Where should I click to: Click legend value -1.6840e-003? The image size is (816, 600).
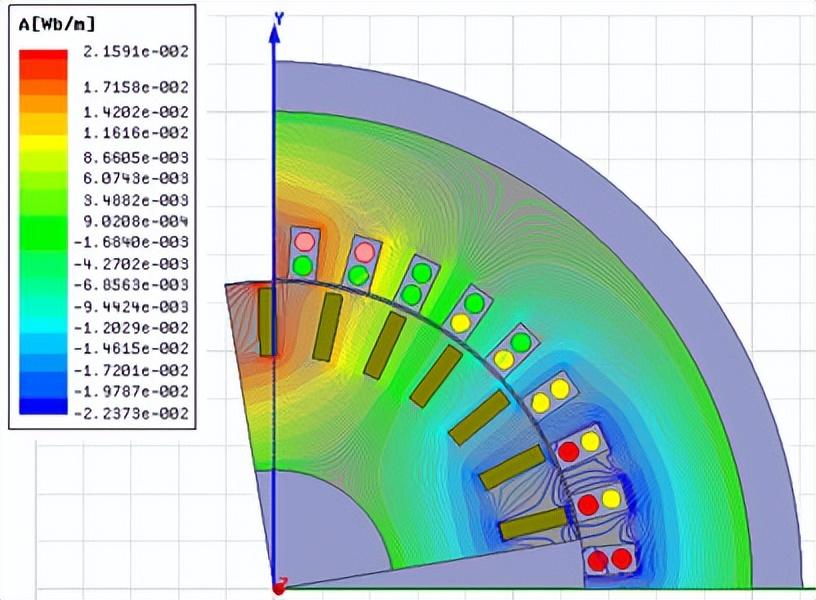pos(131,242)
